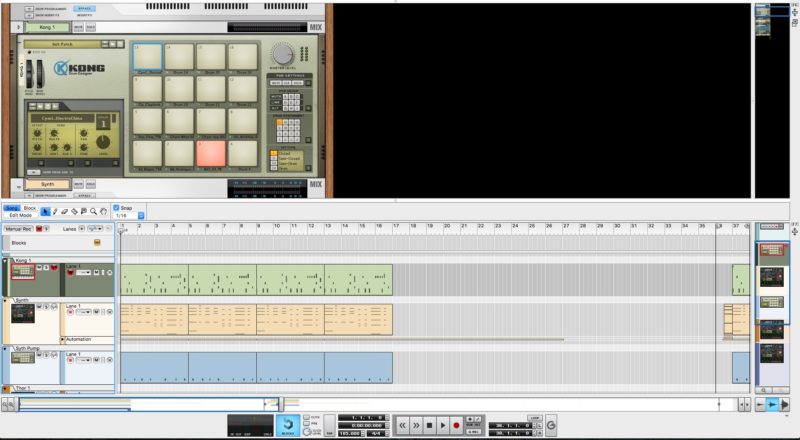
Task: Toggle Edit Mode
Action: tap(20, 215)
